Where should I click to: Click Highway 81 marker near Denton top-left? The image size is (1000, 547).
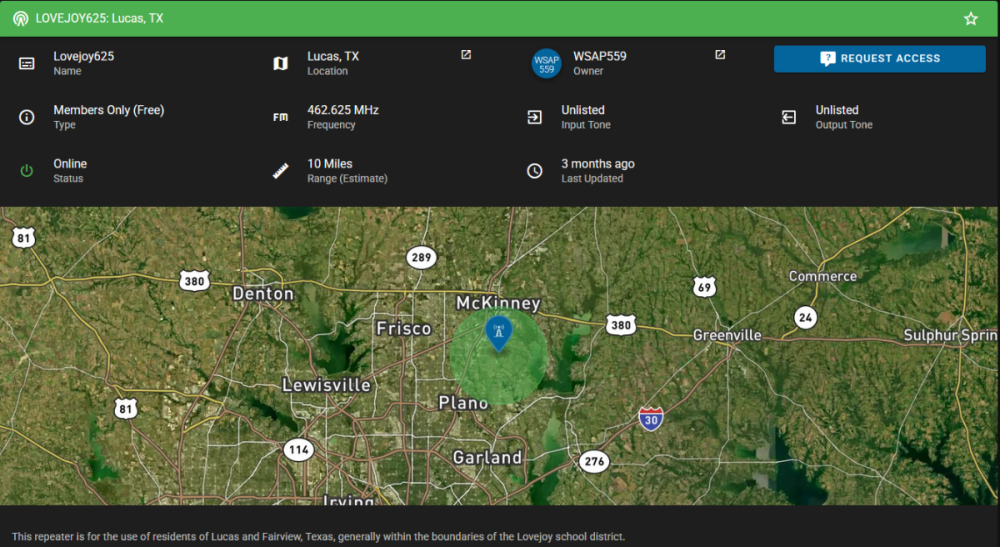(x=24, y=238)
